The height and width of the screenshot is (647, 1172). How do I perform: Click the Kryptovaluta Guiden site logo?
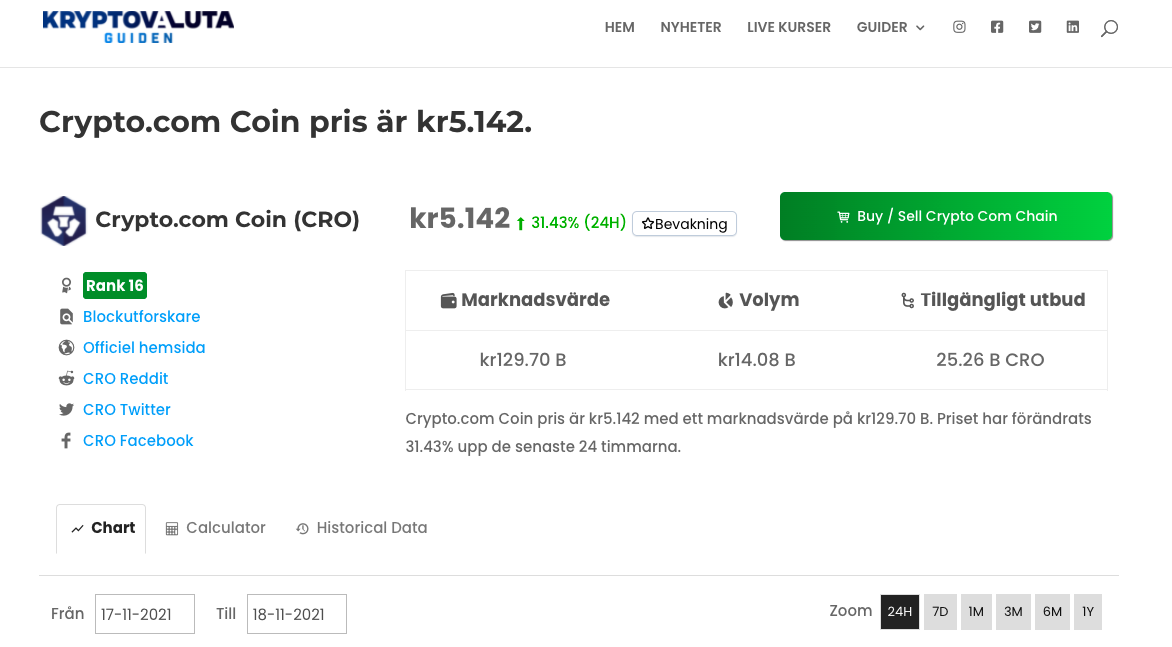(138, 26)
